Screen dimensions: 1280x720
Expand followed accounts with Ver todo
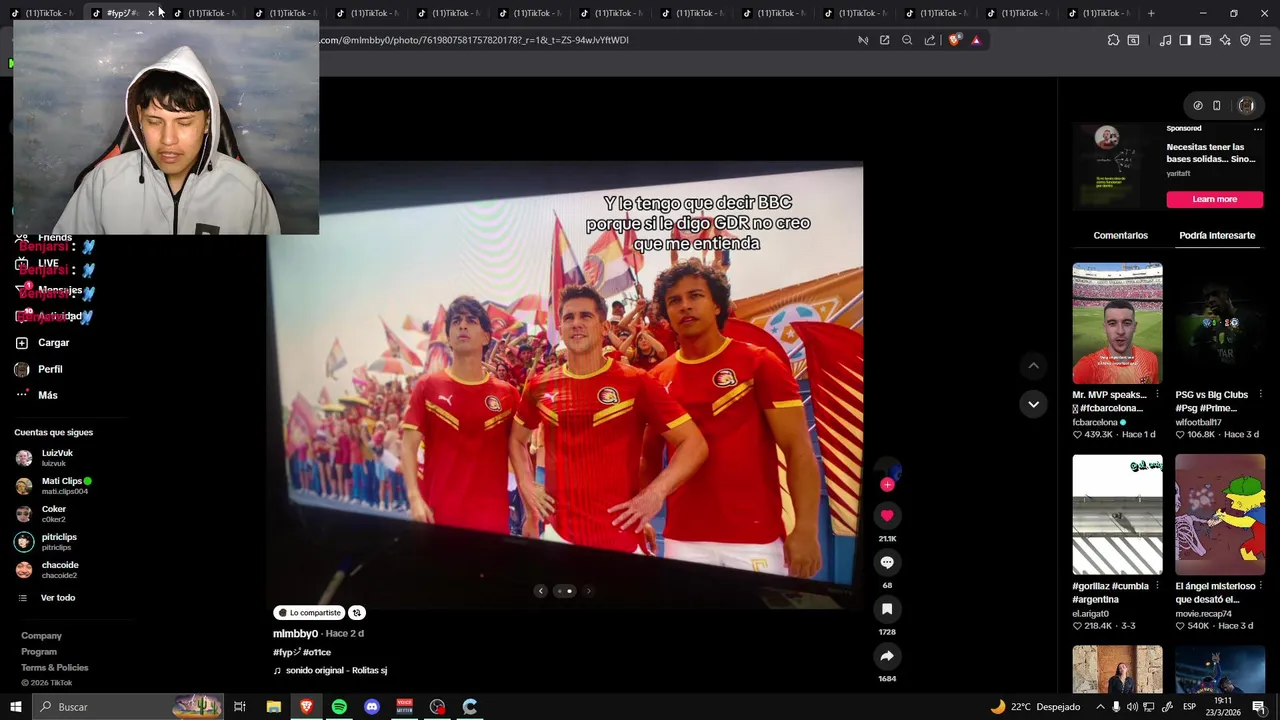pos(57,598)
